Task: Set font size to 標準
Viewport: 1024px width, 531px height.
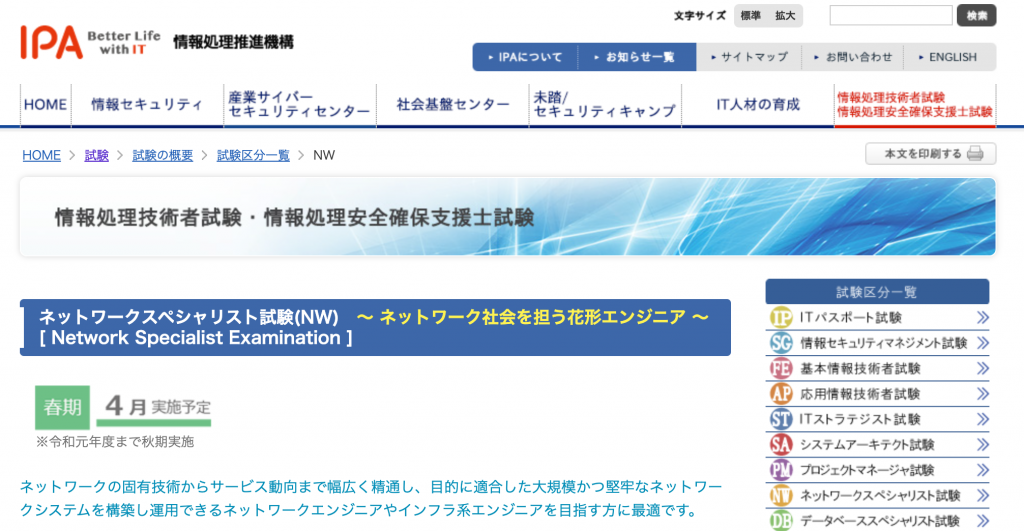Action: click(x=750, y=16)
